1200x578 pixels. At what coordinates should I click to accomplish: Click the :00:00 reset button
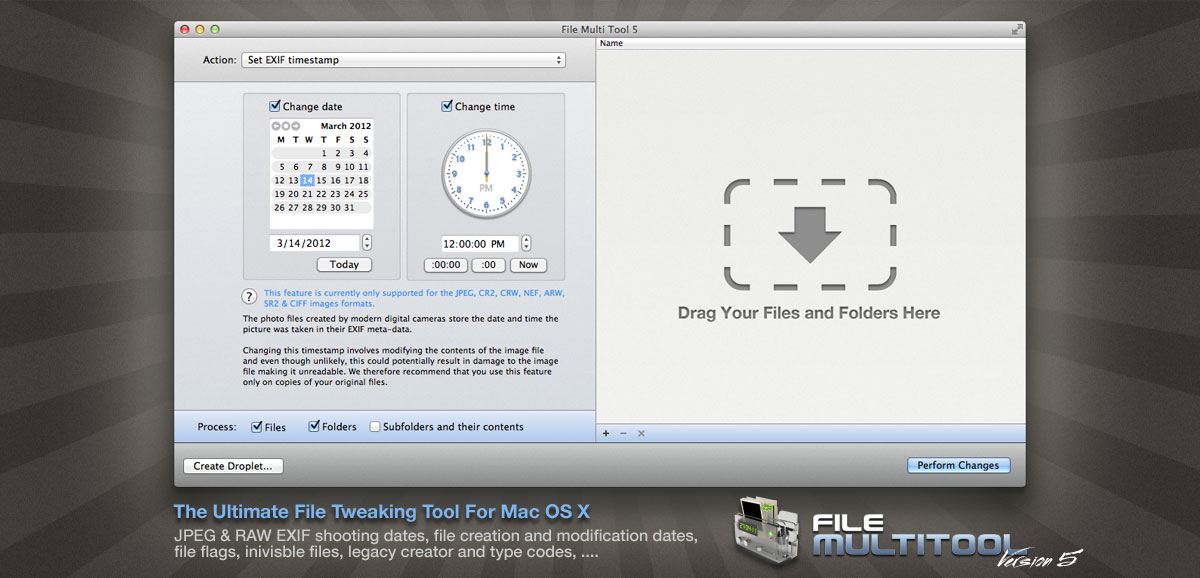446,265
